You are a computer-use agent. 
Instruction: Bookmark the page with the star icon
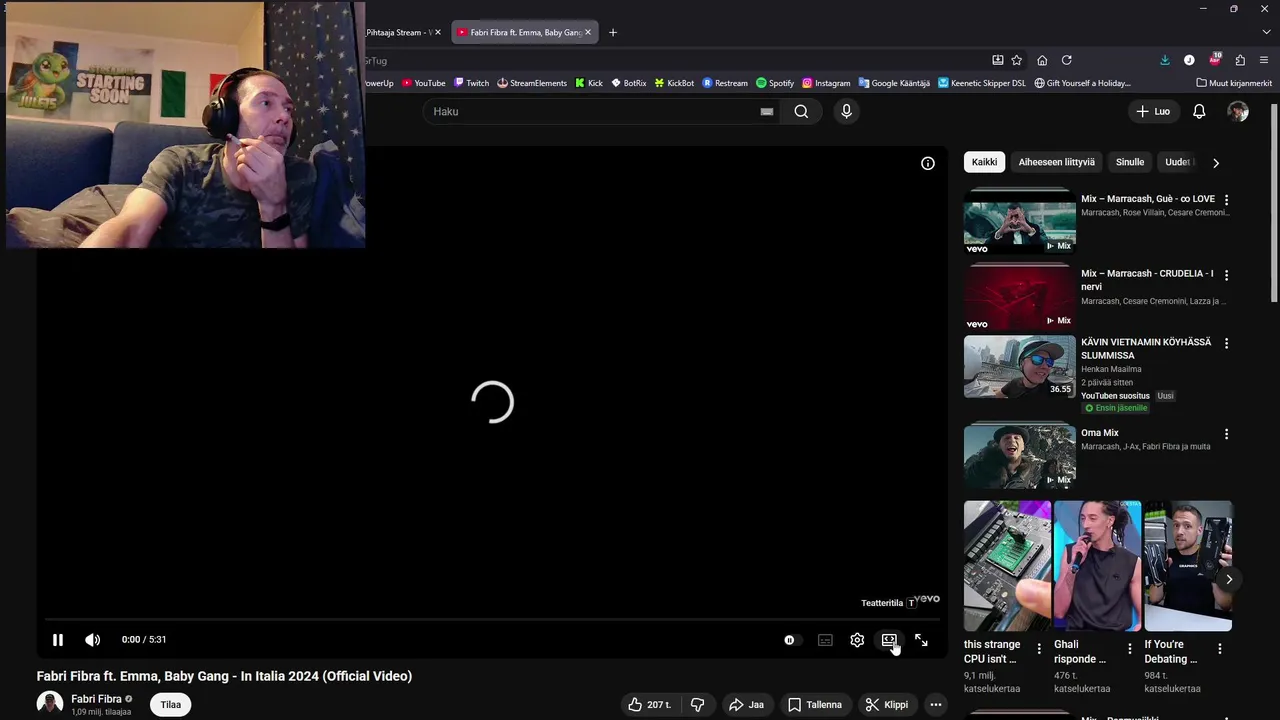pyautogui.click(x=1017, y=60)
